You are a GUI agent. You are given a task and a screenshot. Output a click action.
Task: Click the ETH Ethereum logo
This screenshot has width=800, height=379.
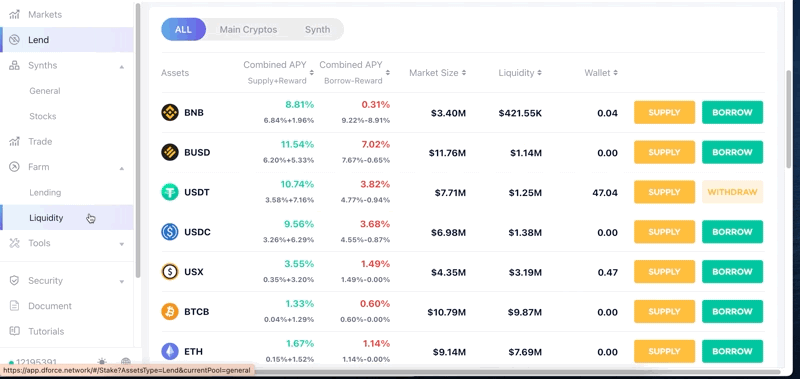(x=170, y=351)
